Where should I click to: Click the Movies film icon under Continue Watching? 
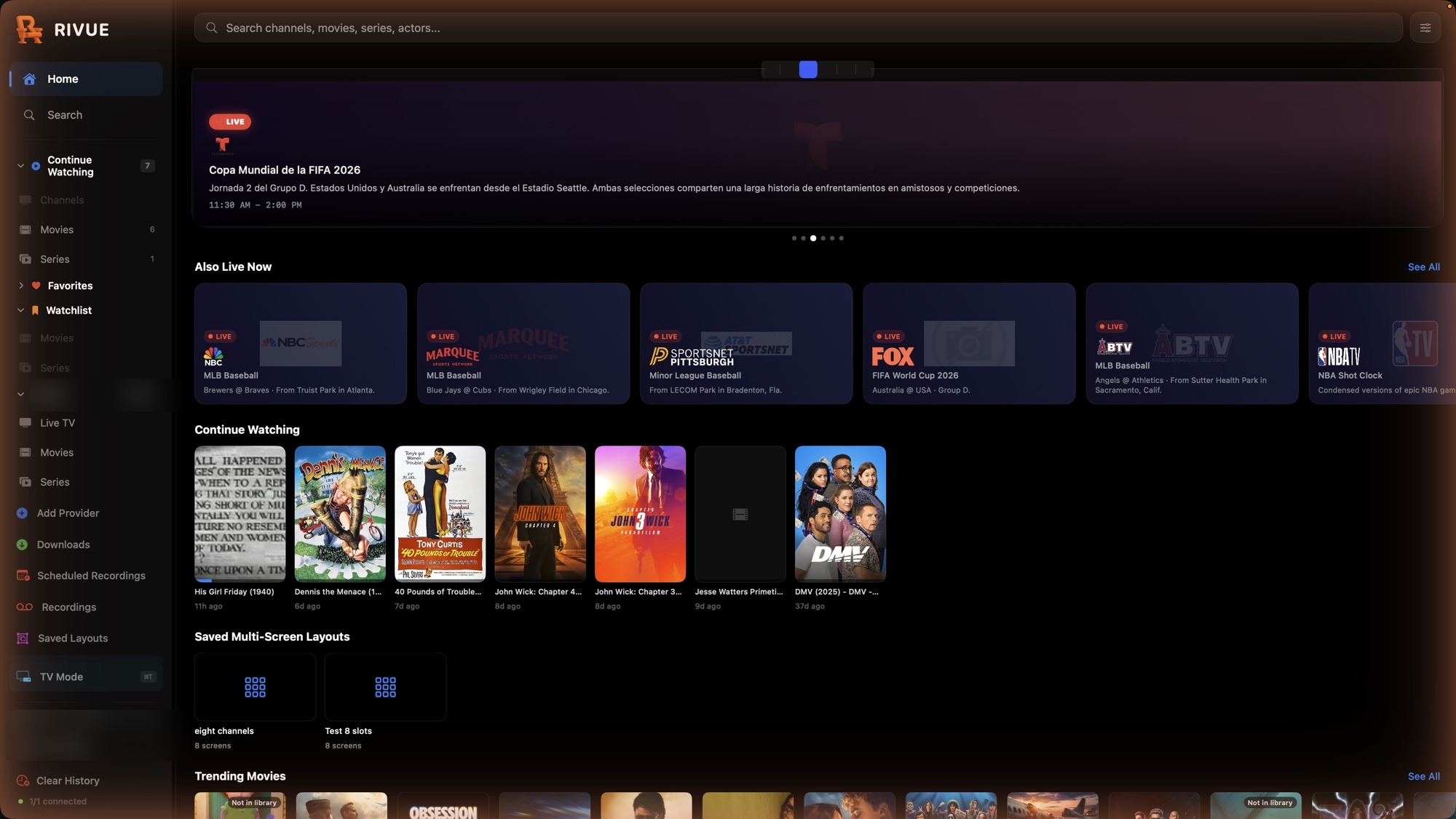click(25, 230)
